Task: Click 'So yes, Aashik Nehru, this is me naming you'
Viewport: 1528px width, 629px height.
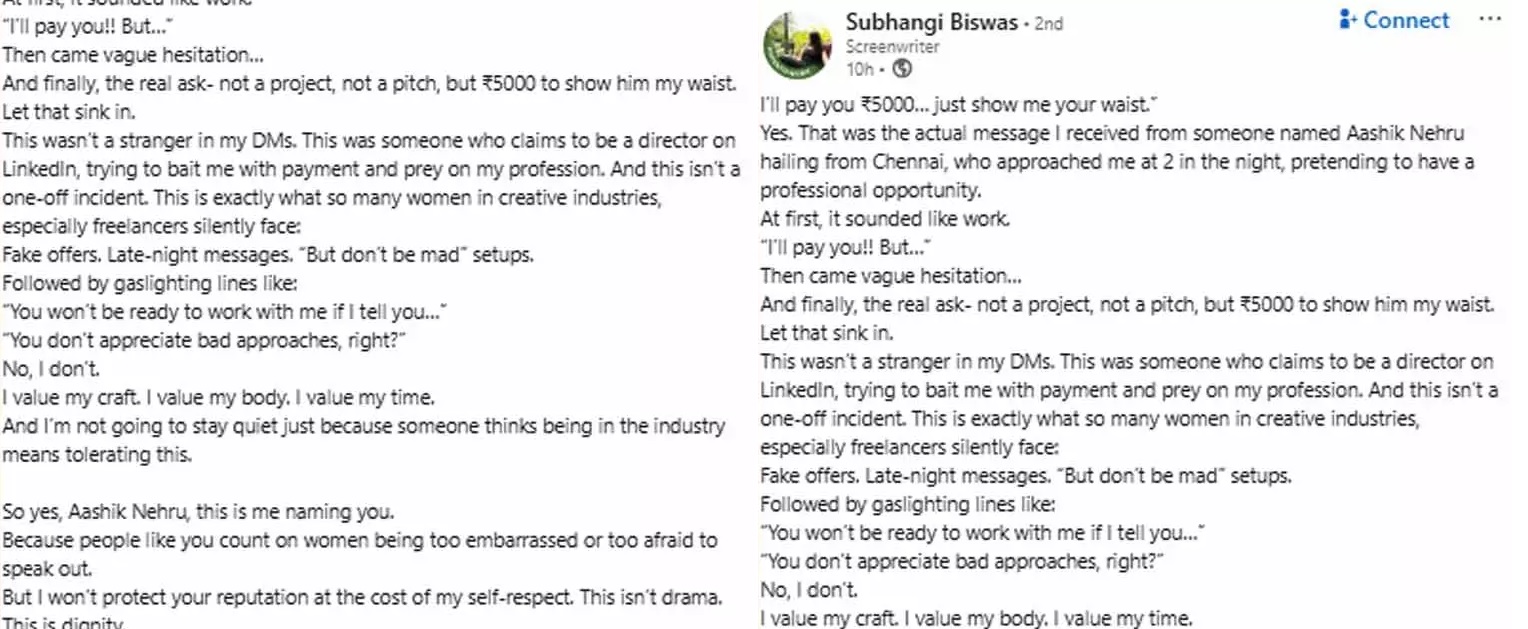Action: 198,513
